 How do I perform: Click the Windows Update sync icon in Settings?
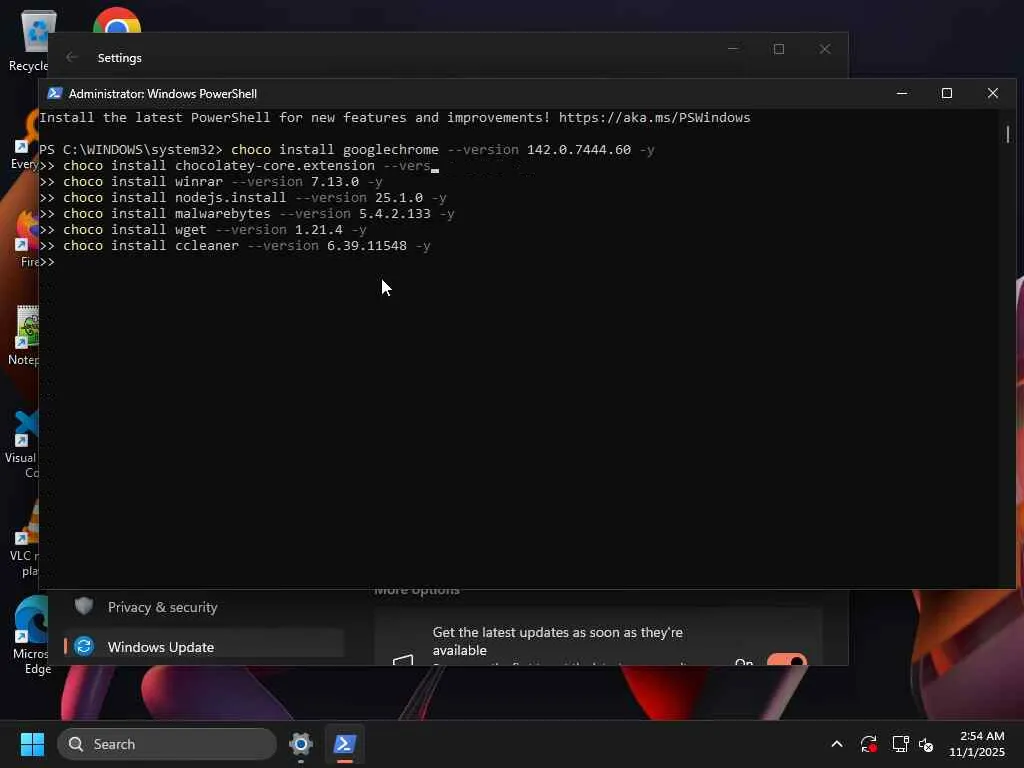pyautogui.click(x=84, y=647)
